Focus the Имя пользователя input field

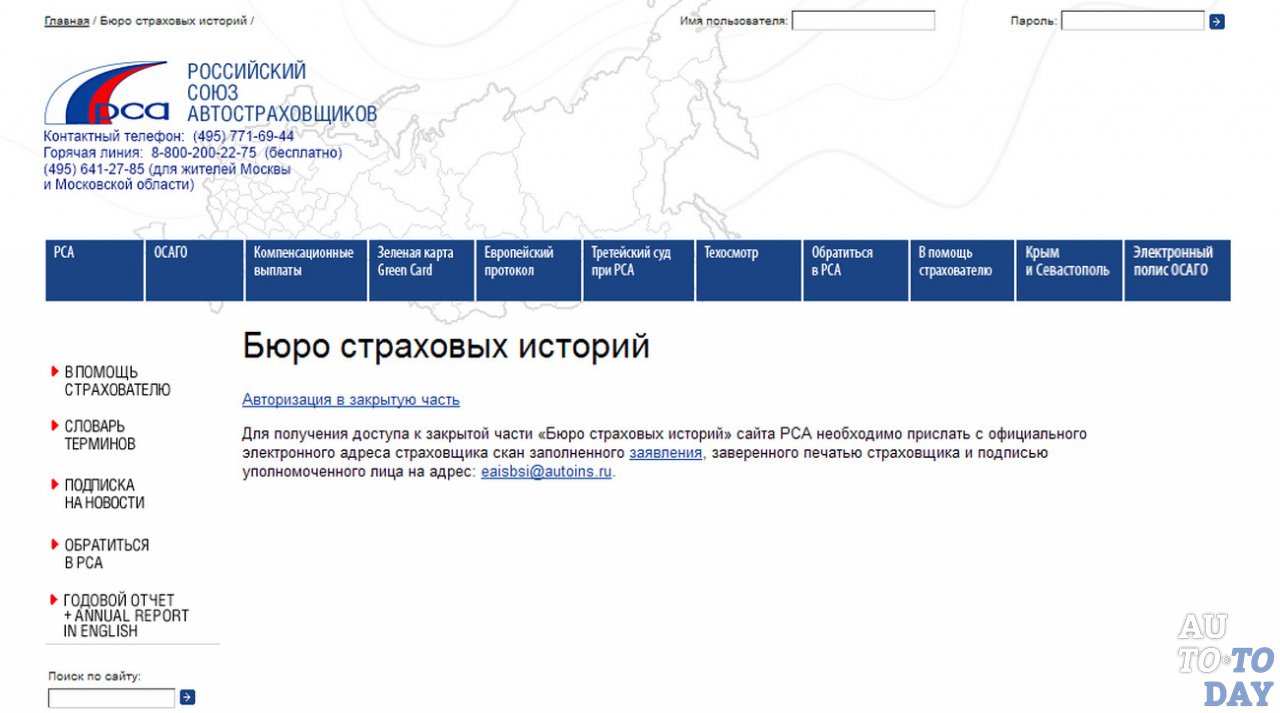coord(863,21)
